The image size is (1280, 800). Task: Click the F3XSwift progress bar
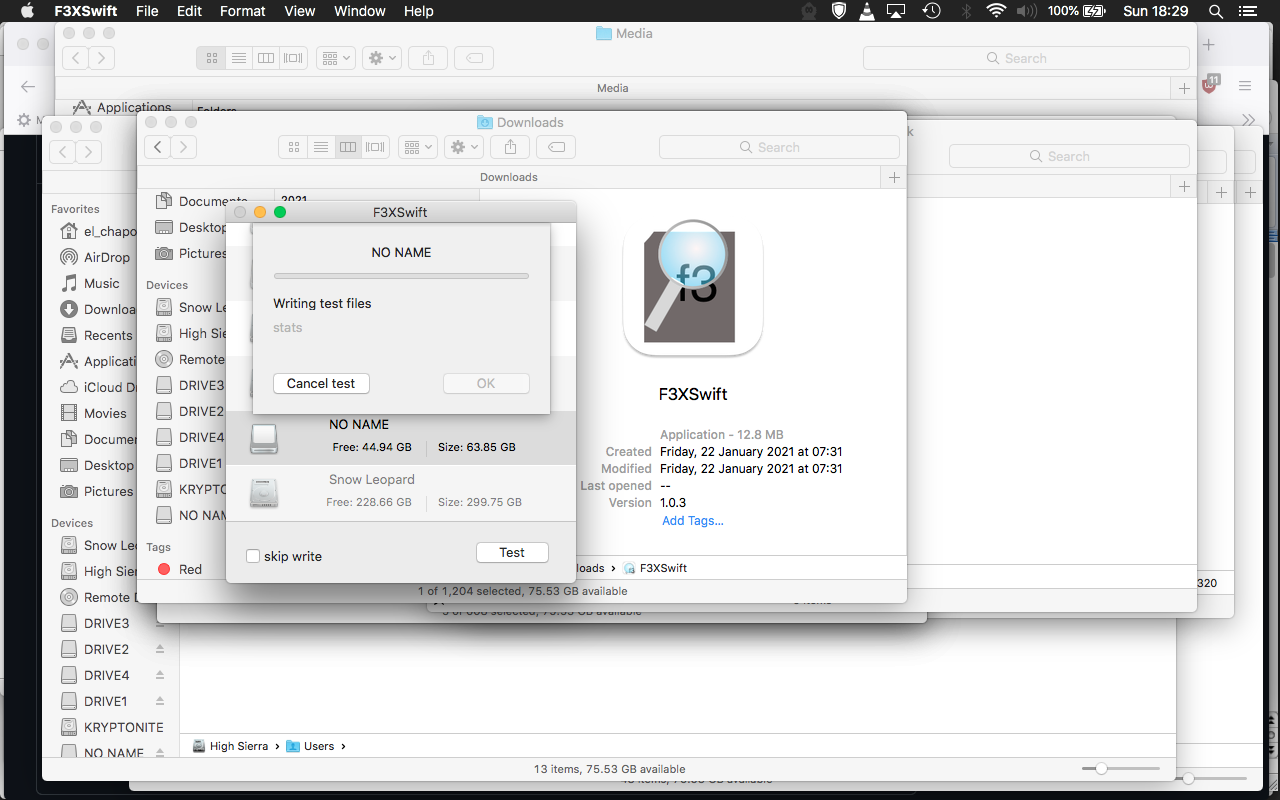tap(401, 276)
